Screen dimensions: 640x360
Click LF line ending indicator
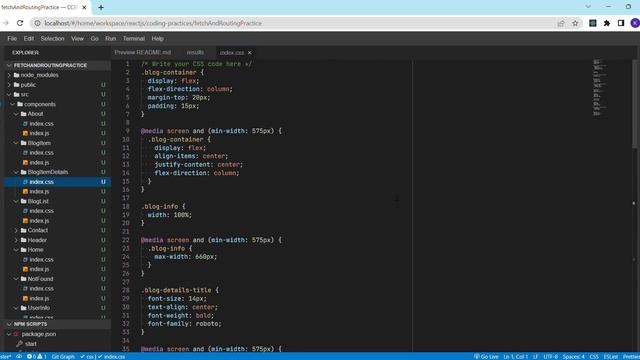[536, 356]
